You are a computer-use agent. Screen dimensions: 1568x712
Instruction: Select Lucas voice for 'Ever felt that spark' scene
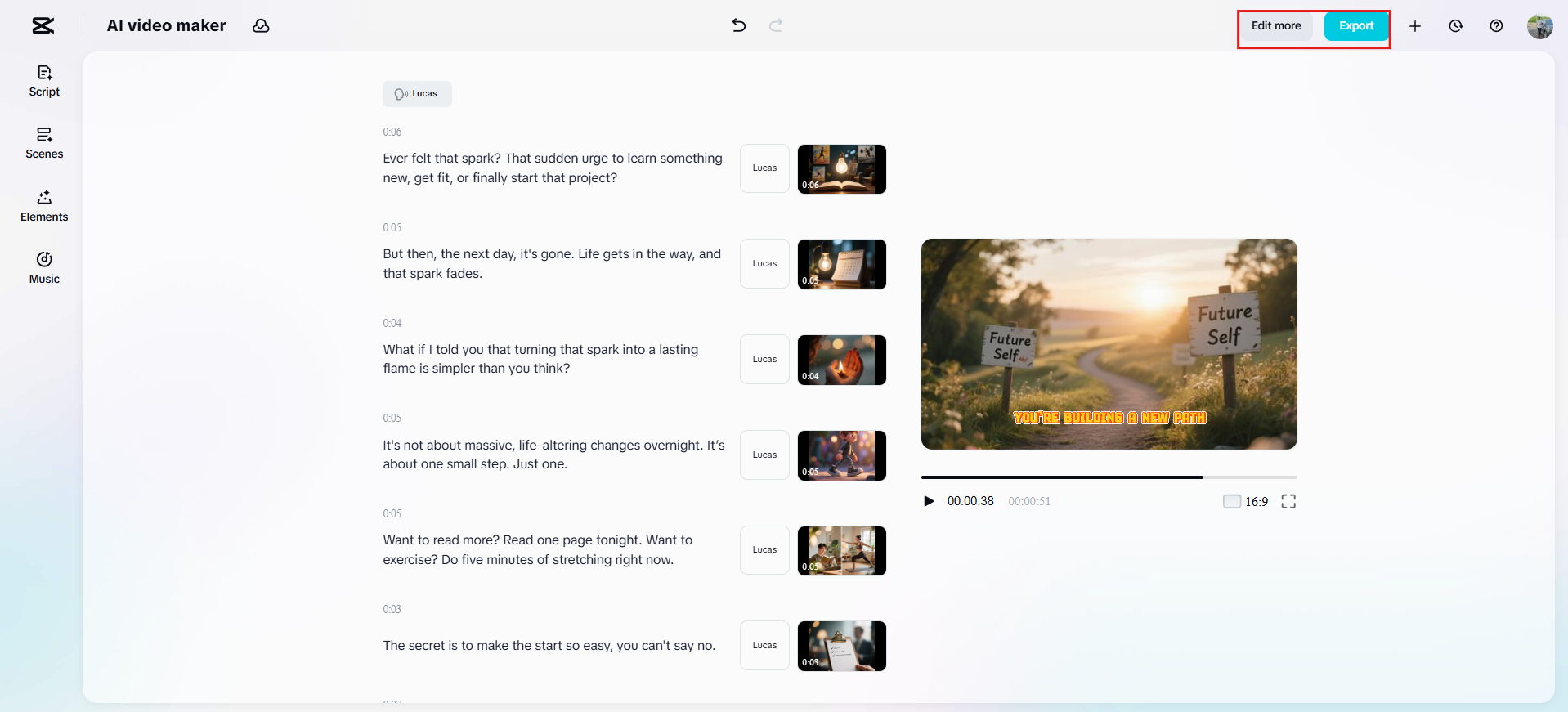[x=764, y=168]
